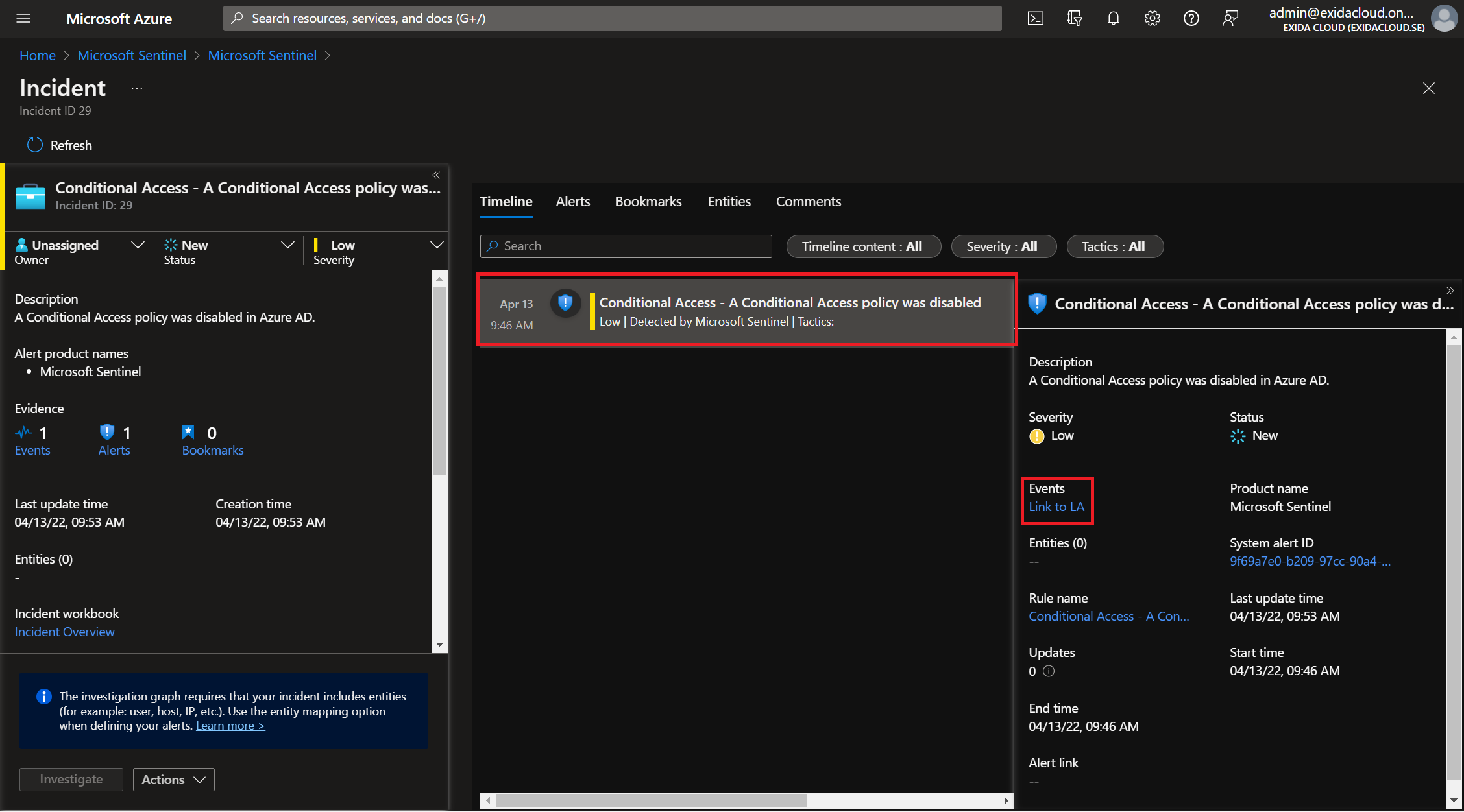This screenshot has width=1464, height=812.
Task: Click the feedback icon in the top bar
Action: click(1230, 18)
